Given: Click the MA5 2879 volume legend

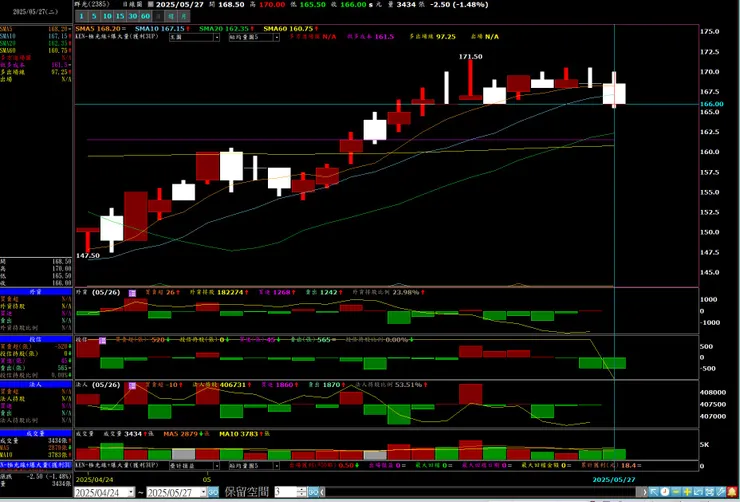Looking at the screenshot, I should coord(181,434).
